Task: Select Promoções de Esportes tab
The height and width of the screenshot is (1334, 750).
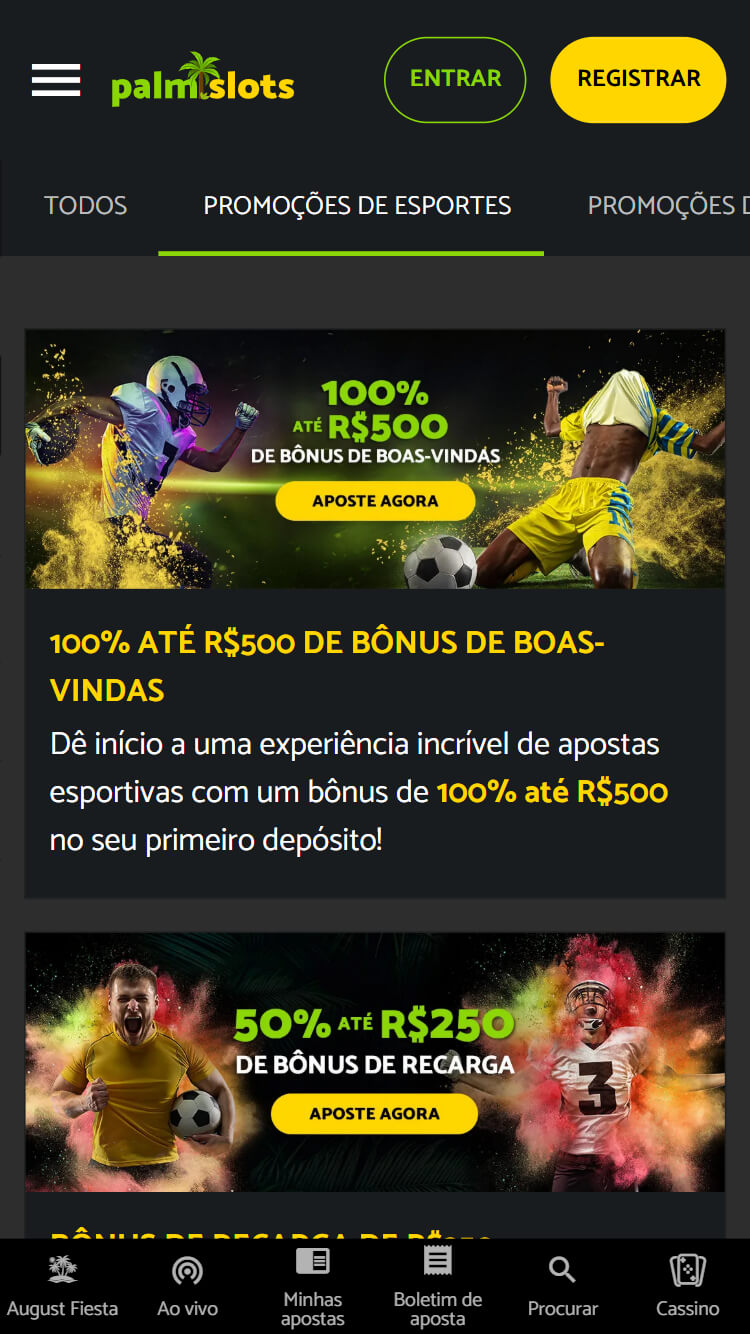Action: point(357,206)
